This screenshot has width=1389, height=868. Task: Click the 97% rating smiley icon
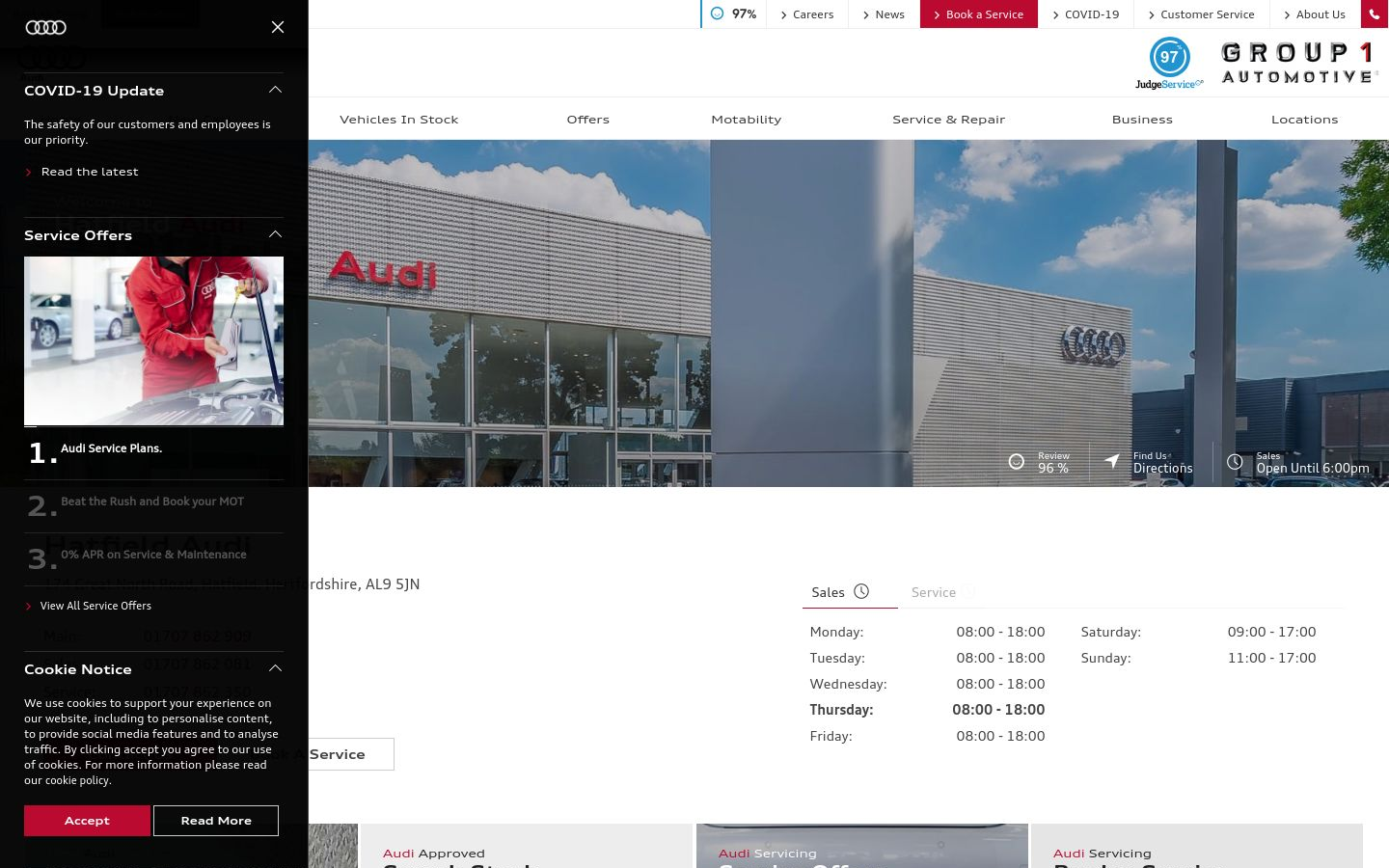click(x=717, y=14)
